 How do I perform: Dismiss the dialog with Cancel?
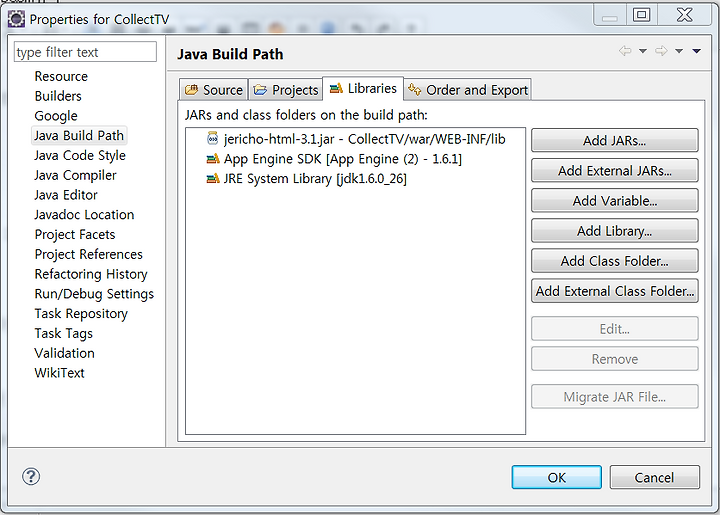pos(654,477)
